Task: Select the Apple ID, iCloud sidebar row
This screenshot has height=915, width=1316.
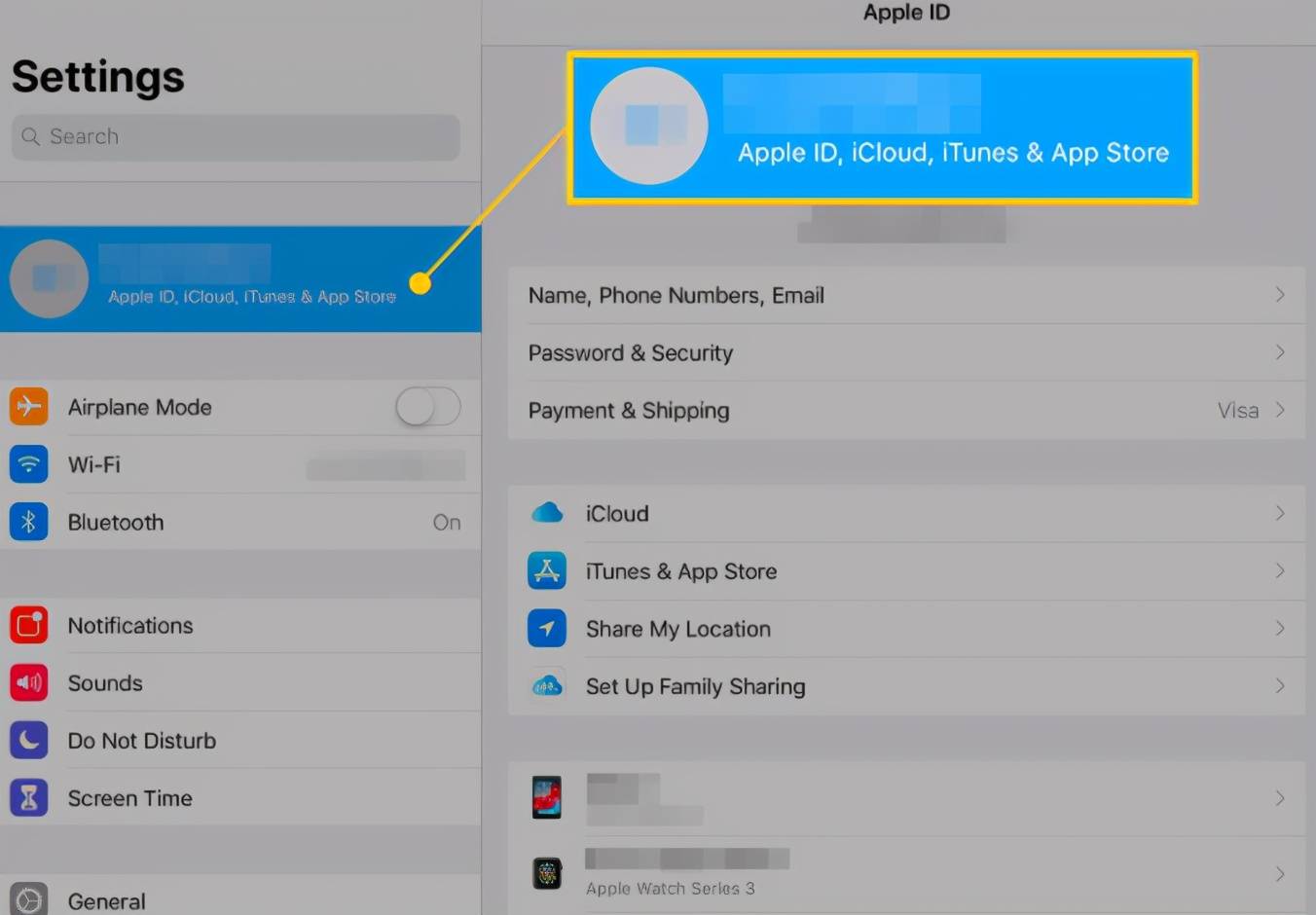Action: click(240, 278)
